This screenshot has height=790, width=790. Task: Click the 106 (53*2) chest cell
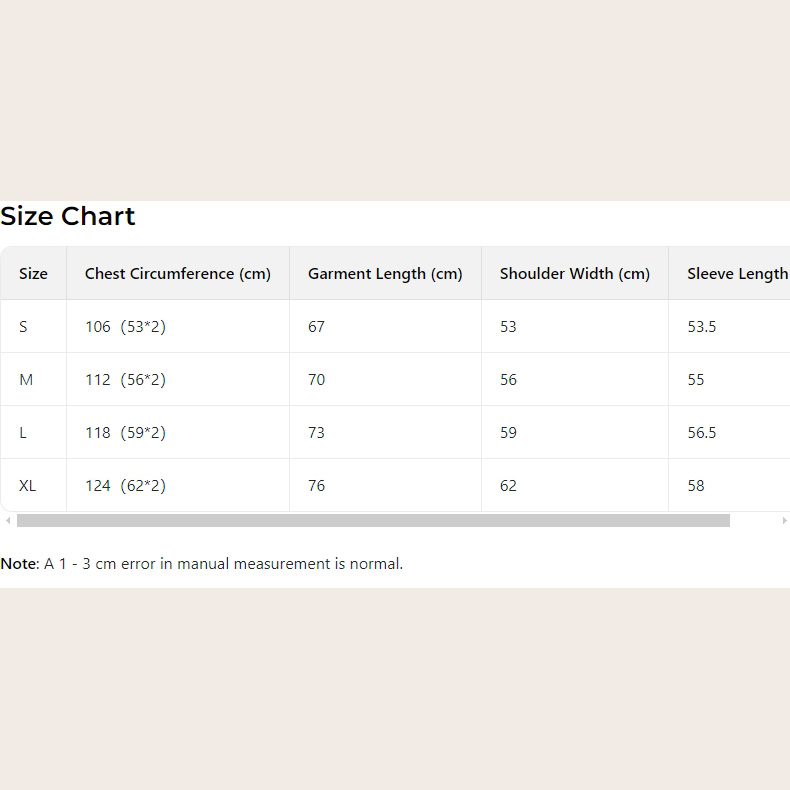click(125, 327)
